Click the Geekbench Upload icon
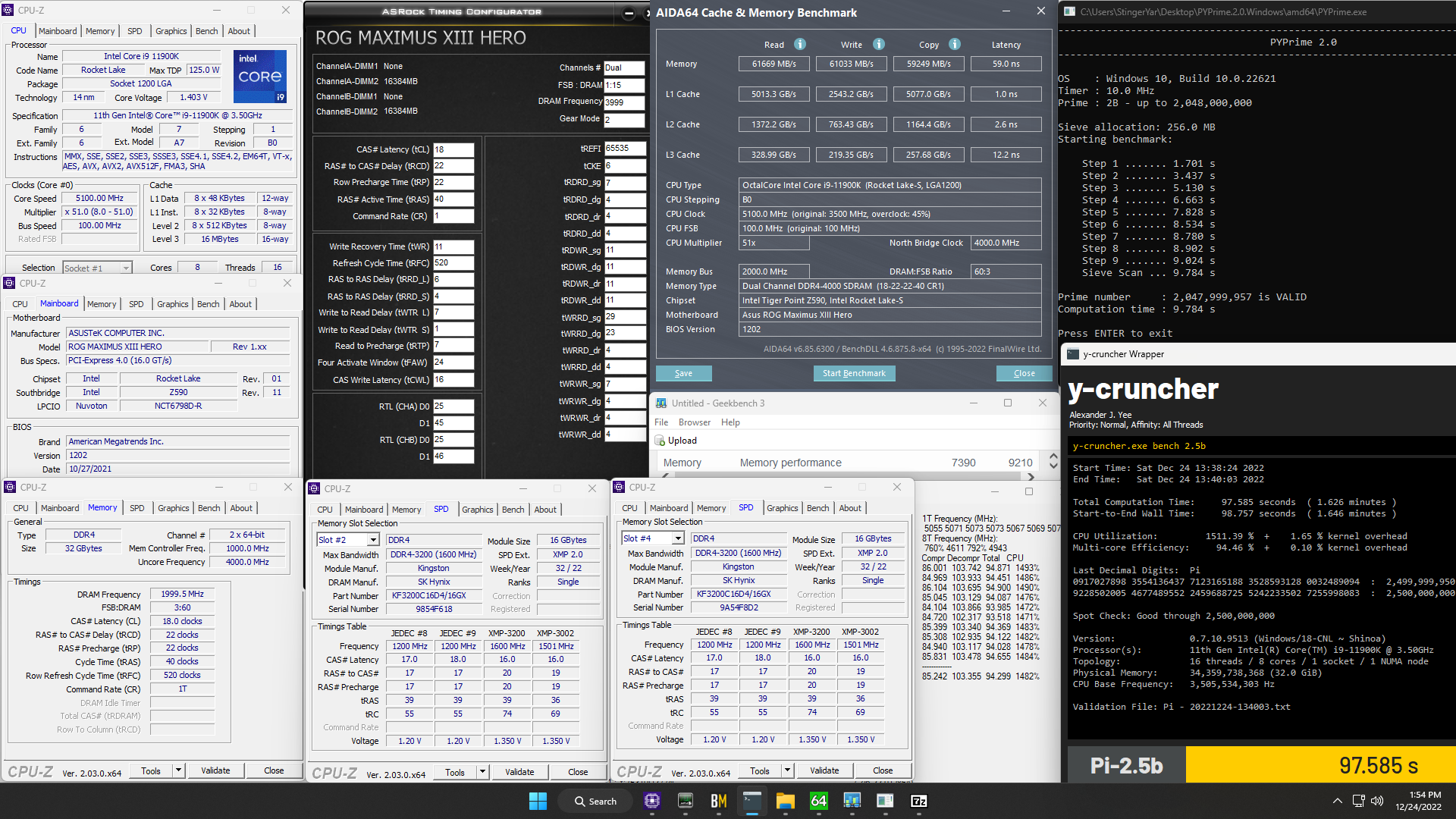The image size is (1456, 819). tap(660, 441)
